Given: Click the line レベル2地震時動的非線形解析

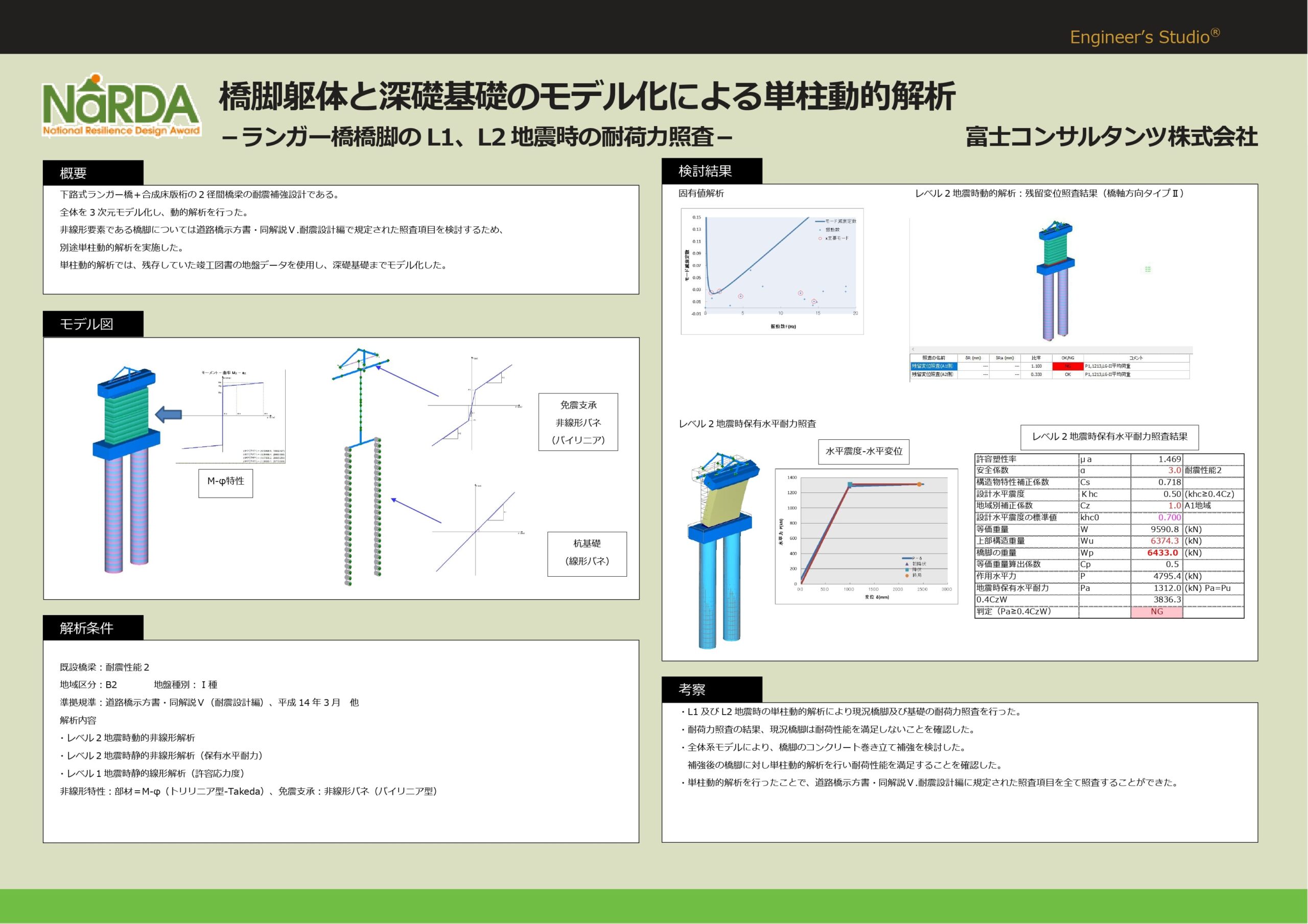Looking at the screenshot, I should click(x=128, y=738).
